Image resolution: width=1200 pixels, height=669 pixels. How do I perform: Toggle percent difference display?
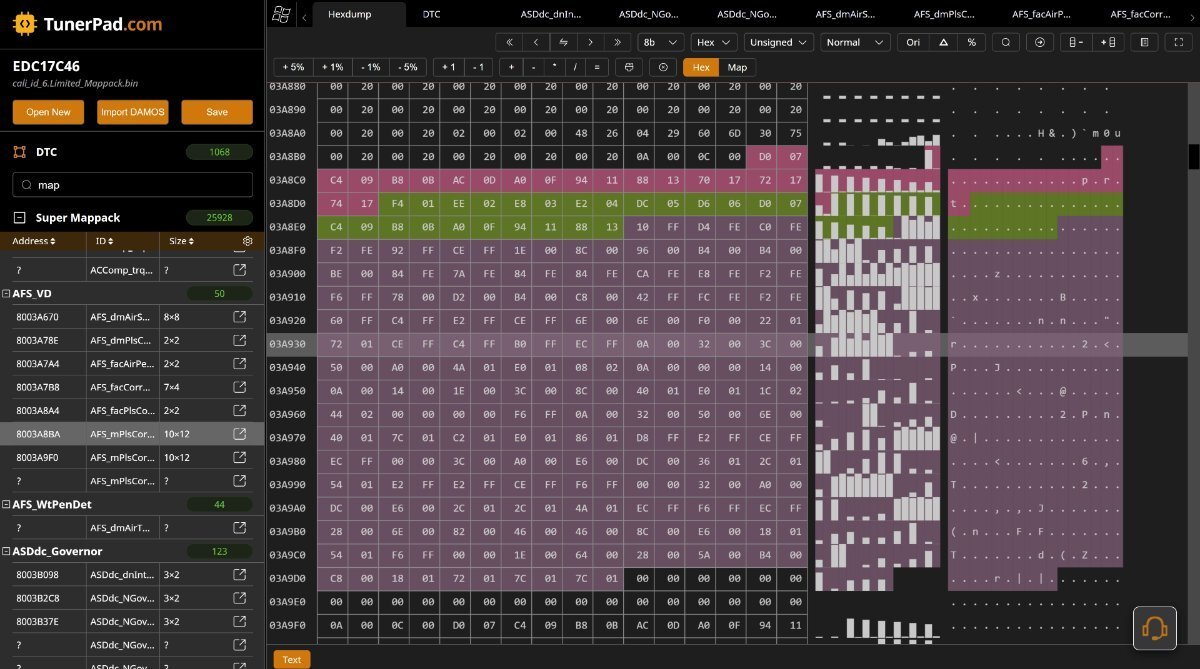pos(970,42)
